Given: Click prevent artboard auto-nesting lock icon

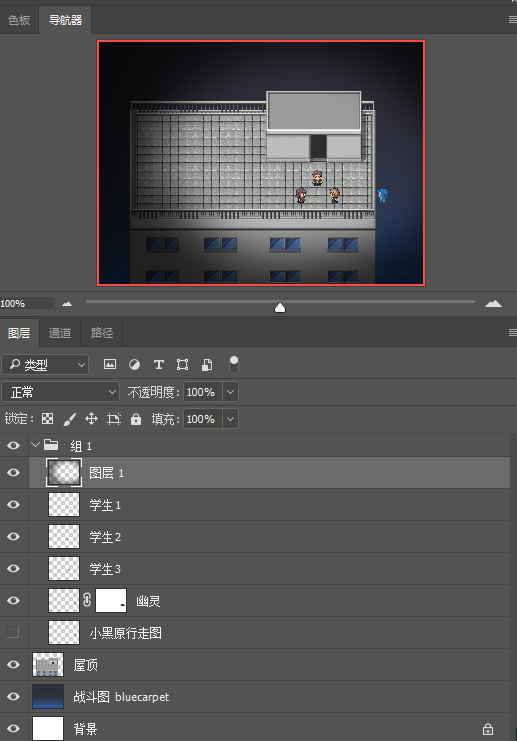Looking at the screenshot, I should point(114,419).
